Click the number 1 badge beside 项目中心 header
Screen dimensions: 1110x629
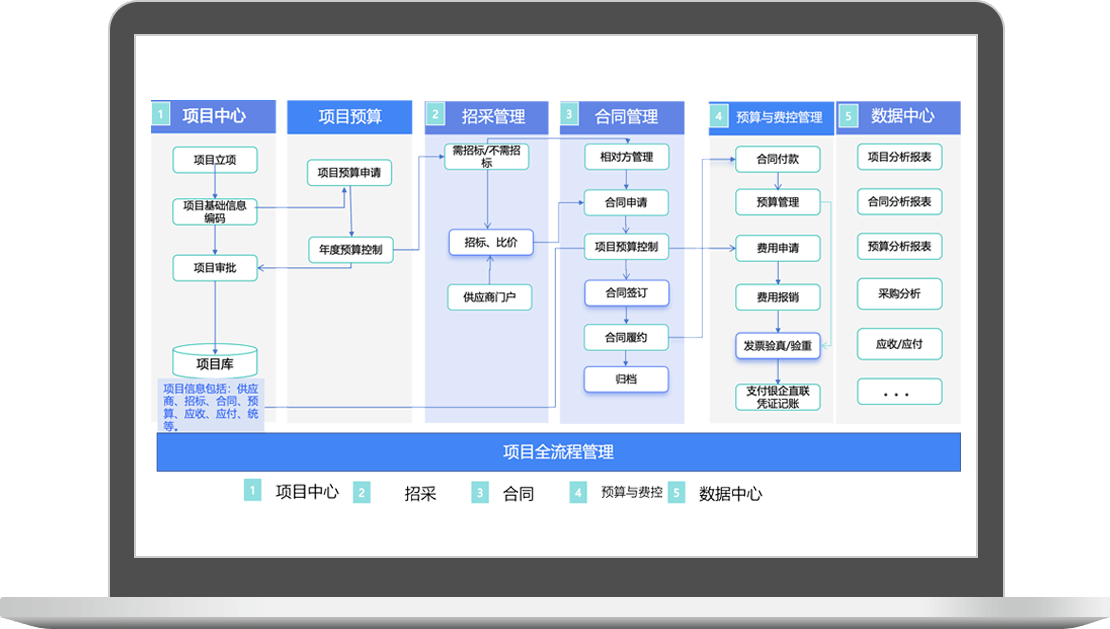click(x=161, y=116)
